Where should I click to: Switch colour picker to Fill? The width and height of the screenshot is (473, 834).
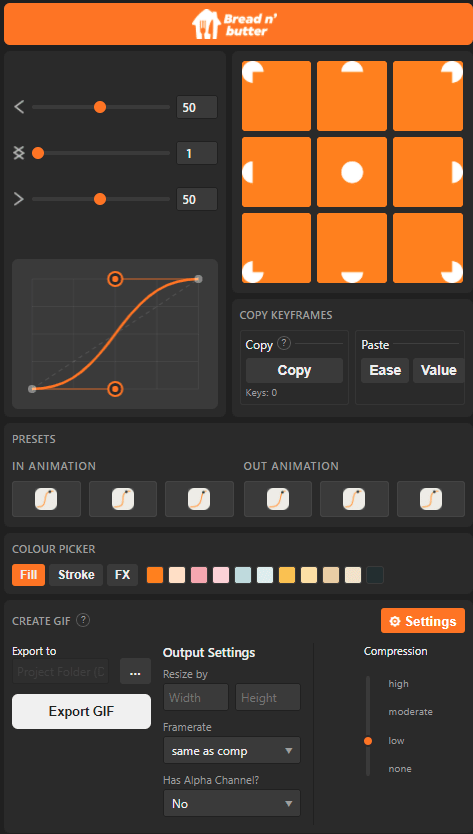coord(29,575)
